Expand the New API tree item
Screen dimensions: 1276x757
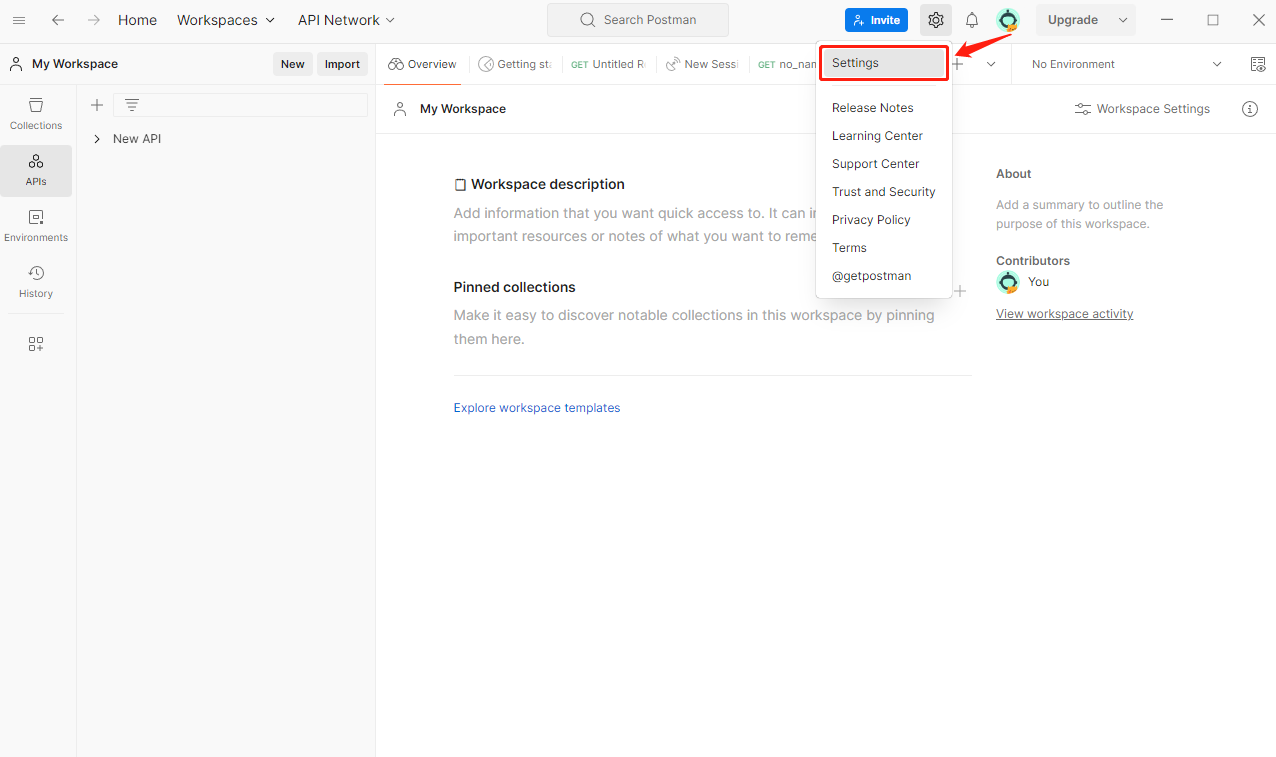point(97,139)
